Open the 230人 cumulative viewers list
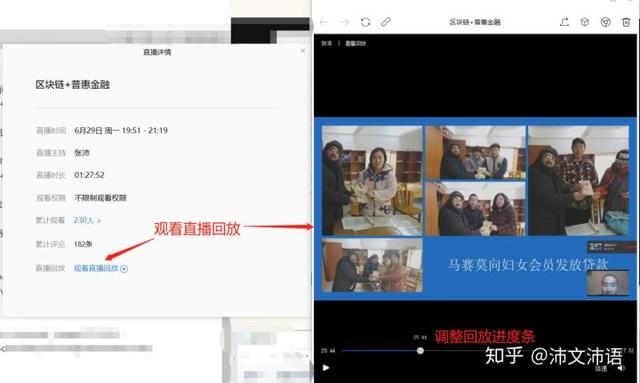The image size is (640, 383). [84, 220]
